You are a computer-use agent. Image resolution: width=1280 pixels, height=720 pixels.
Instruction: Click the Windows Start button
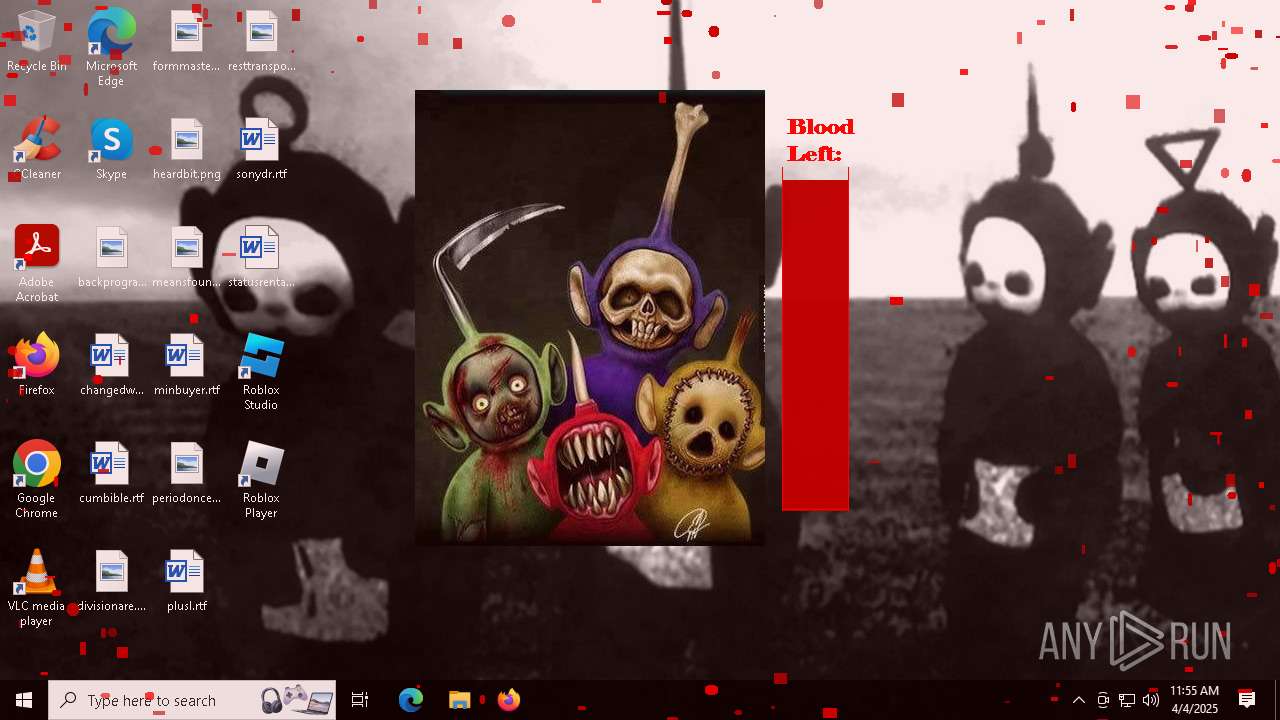click(x=24, y=700)
